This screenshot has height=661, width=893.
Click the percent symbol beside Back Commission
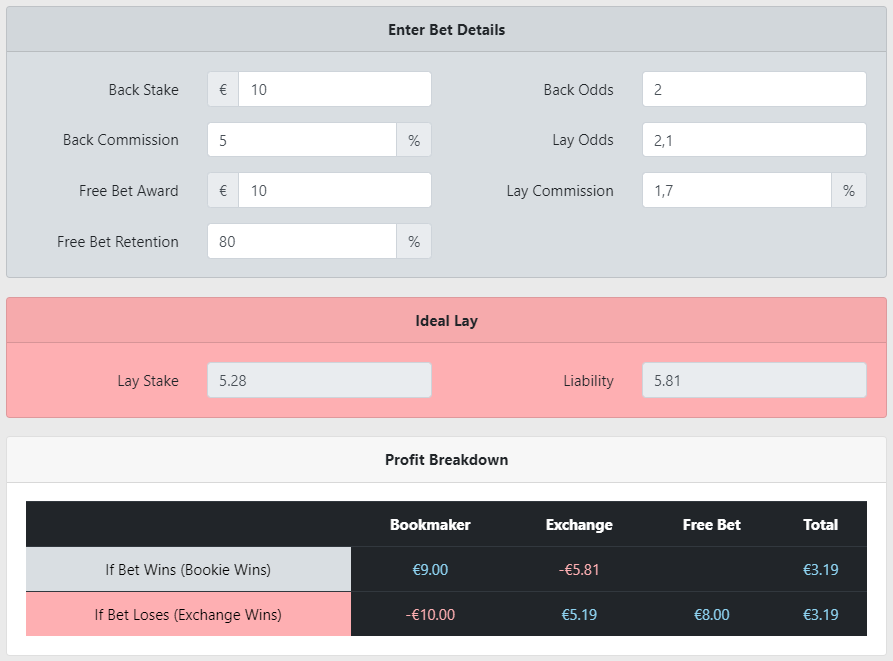tap(414, 140)
